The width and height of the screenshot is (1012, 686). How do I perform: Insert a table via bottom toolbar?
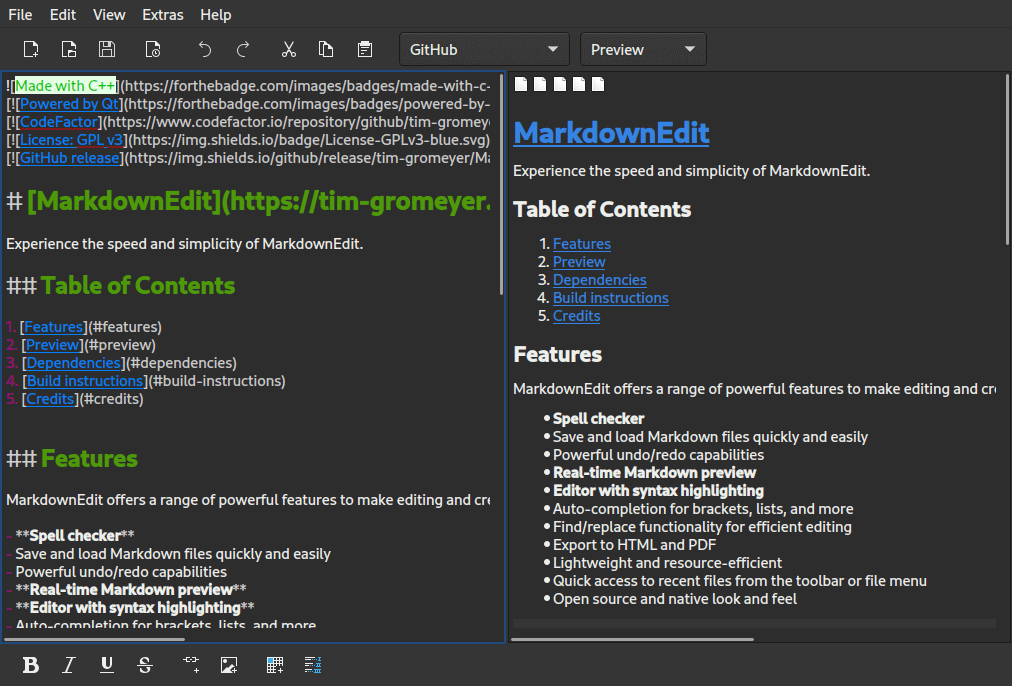[275, 665]
